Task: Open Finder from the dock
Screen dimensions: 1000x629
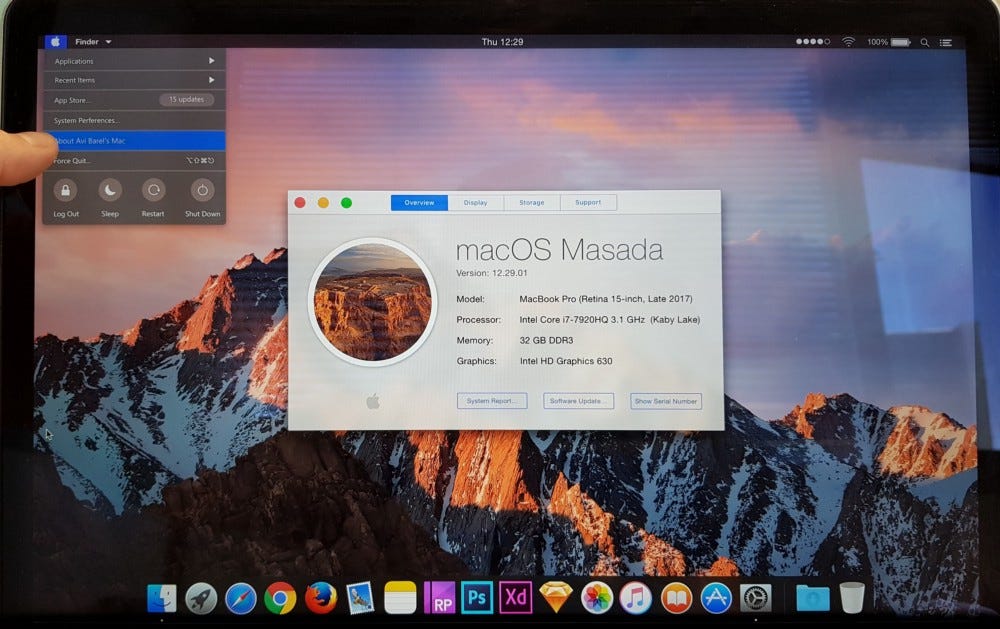Action: (162, 598)
